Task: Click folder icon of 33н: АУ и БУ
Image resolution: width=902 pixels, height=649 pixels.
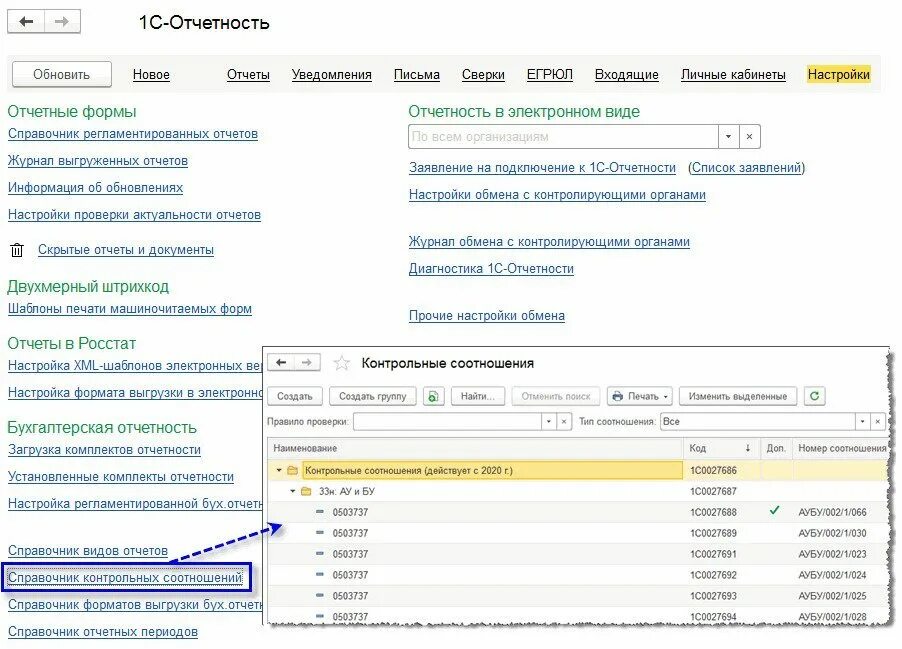Action: pyautogui.click(x=306, y=491)
